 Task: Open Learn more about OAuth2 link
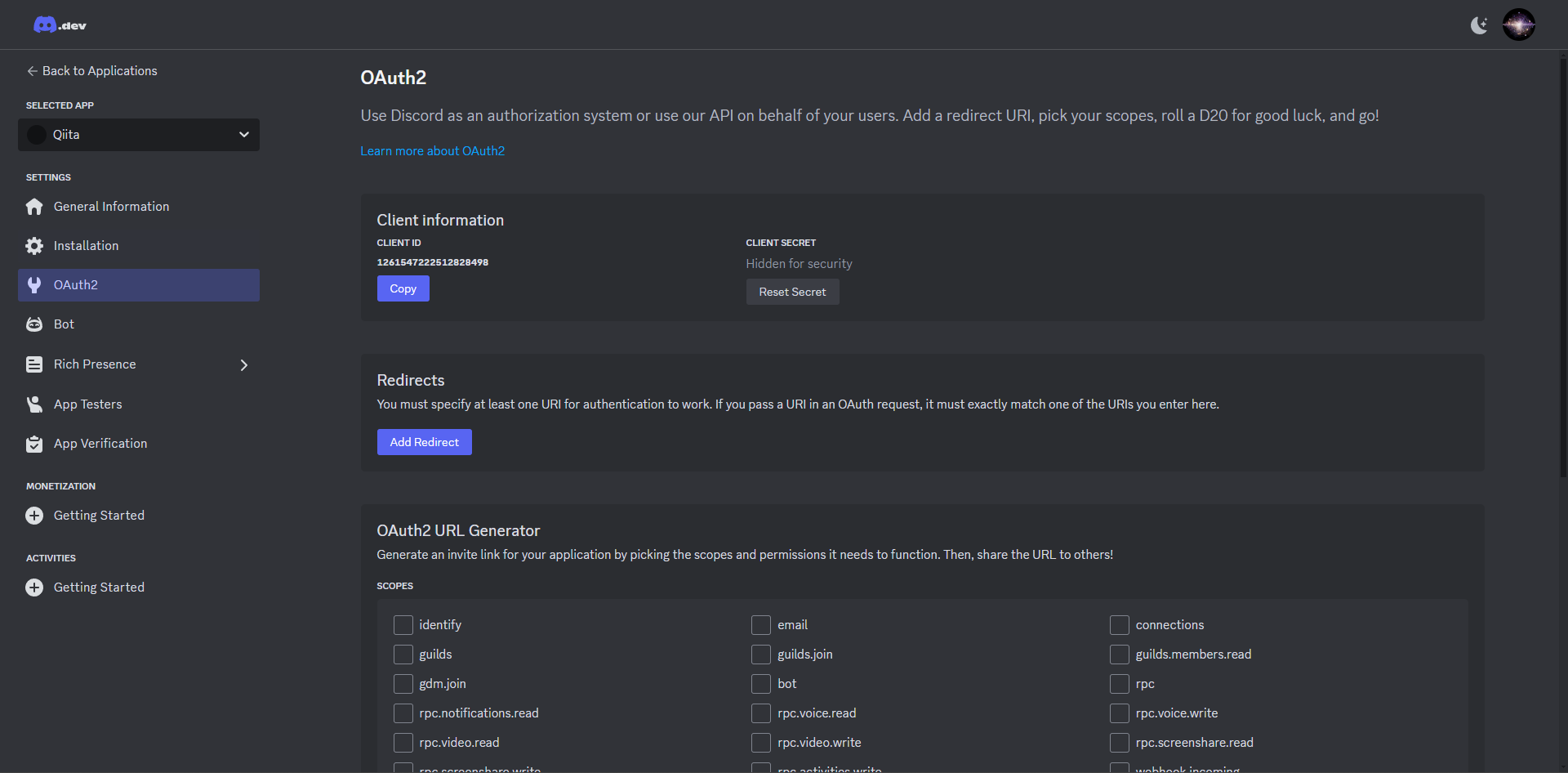tap(432, 151)
